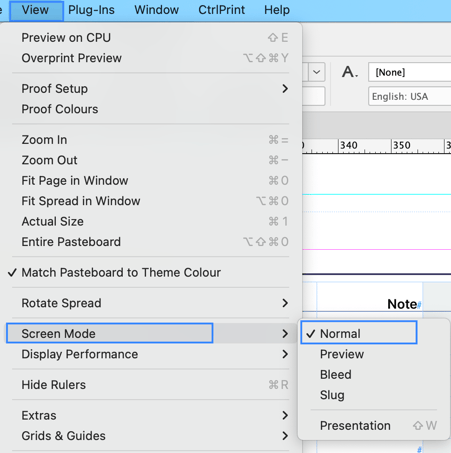Click the horizontal ruler at 340
The image size is (451, 453).
coord(348,146)
